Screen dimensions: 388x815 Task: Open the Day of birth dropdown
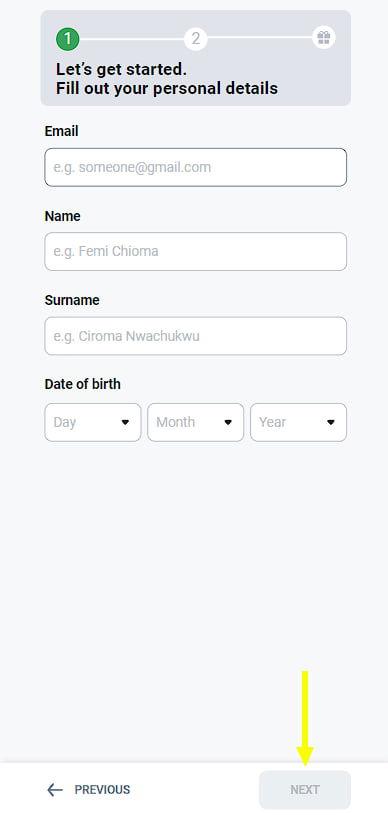[x=93, y=423]
